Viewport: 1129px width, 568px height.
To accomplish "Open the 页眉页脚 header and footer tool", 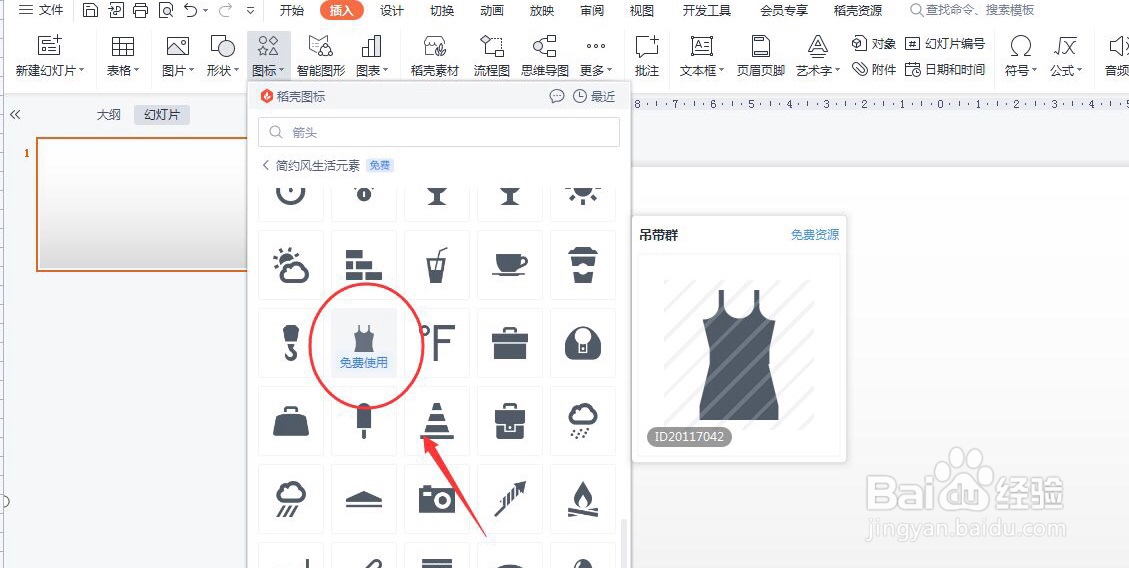I will (x=760, y=55).
